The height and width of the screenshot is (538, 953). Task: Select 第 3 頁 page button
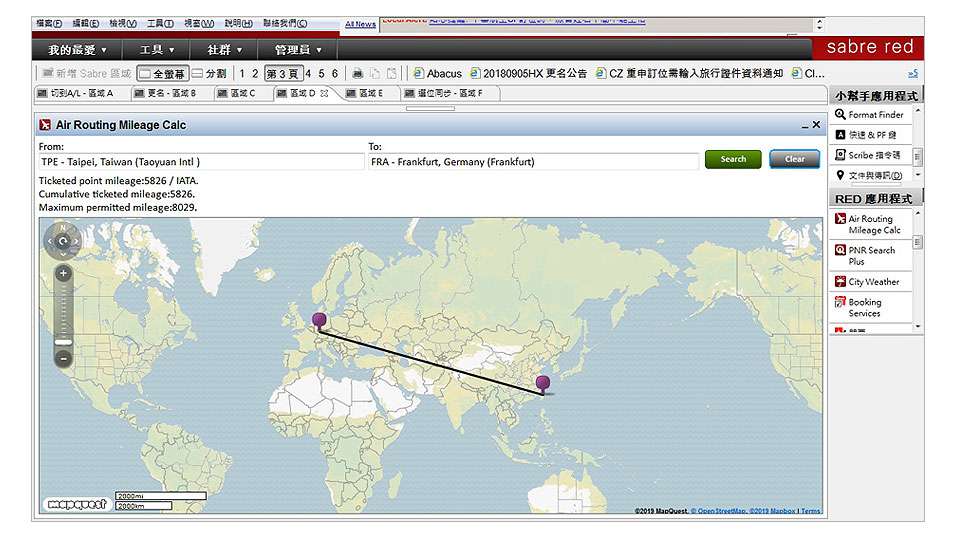(x=283, y=74)
